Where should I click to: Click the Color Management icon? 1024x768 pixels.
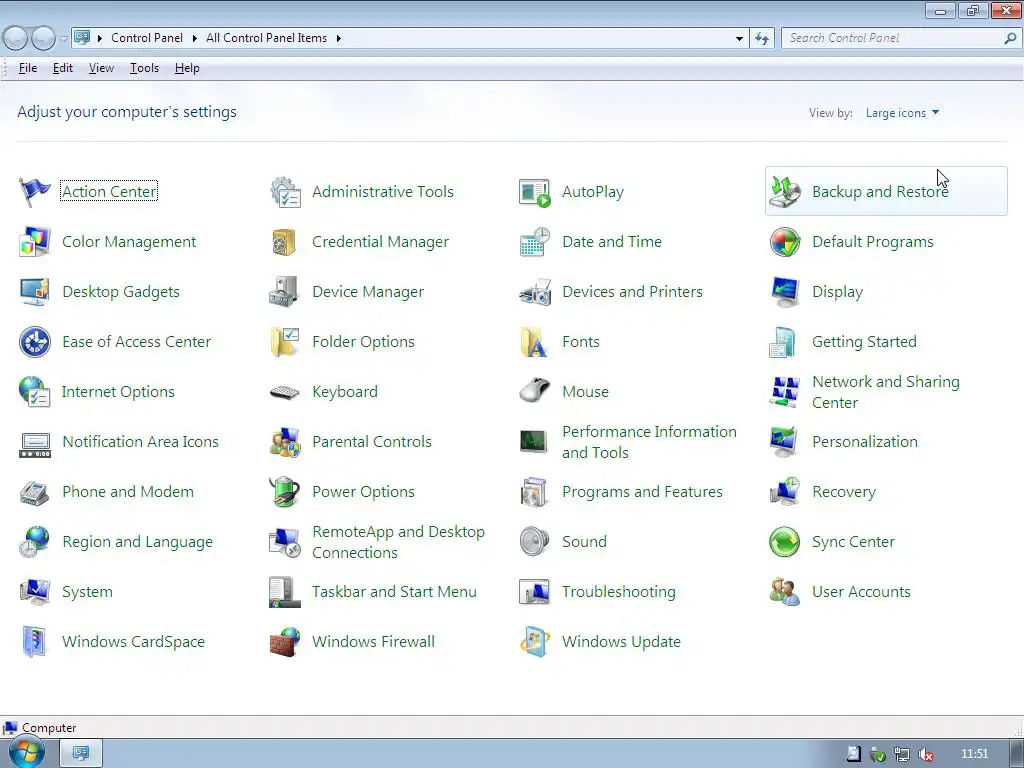(x=35, y=242)
